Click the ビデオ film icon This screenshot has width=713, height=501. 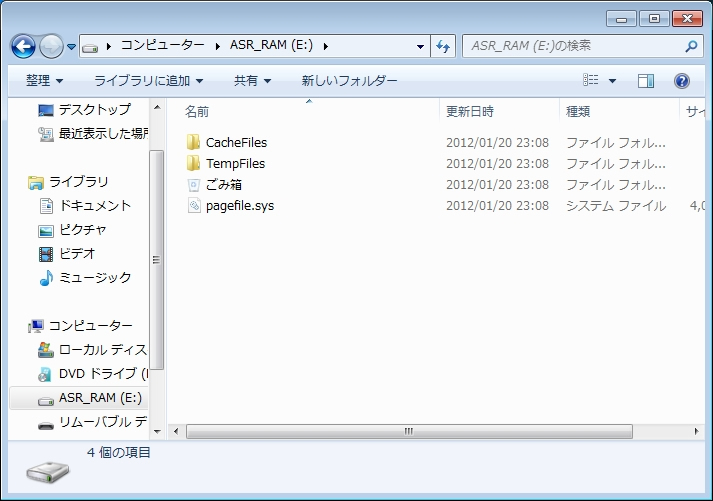[x=46, y=254]
